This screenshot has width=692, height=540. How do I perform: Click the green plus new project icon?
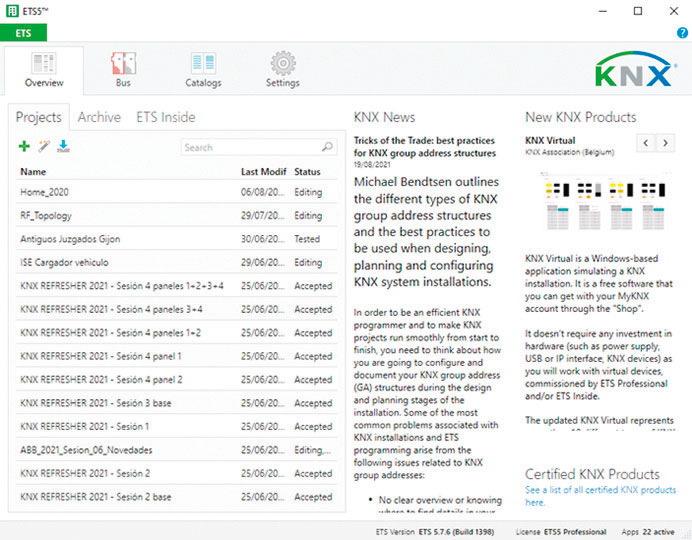pos(24,146)
